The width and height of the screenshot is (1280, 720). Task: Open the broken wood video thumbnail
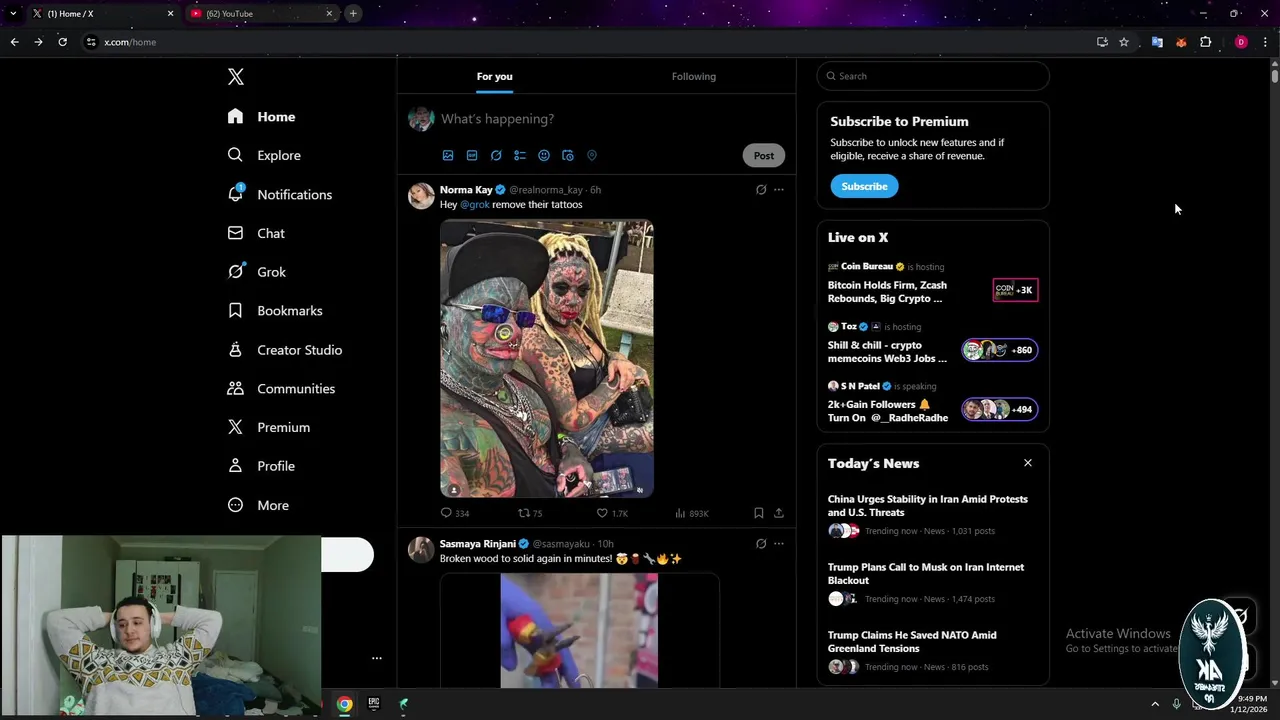coord(579,630)
